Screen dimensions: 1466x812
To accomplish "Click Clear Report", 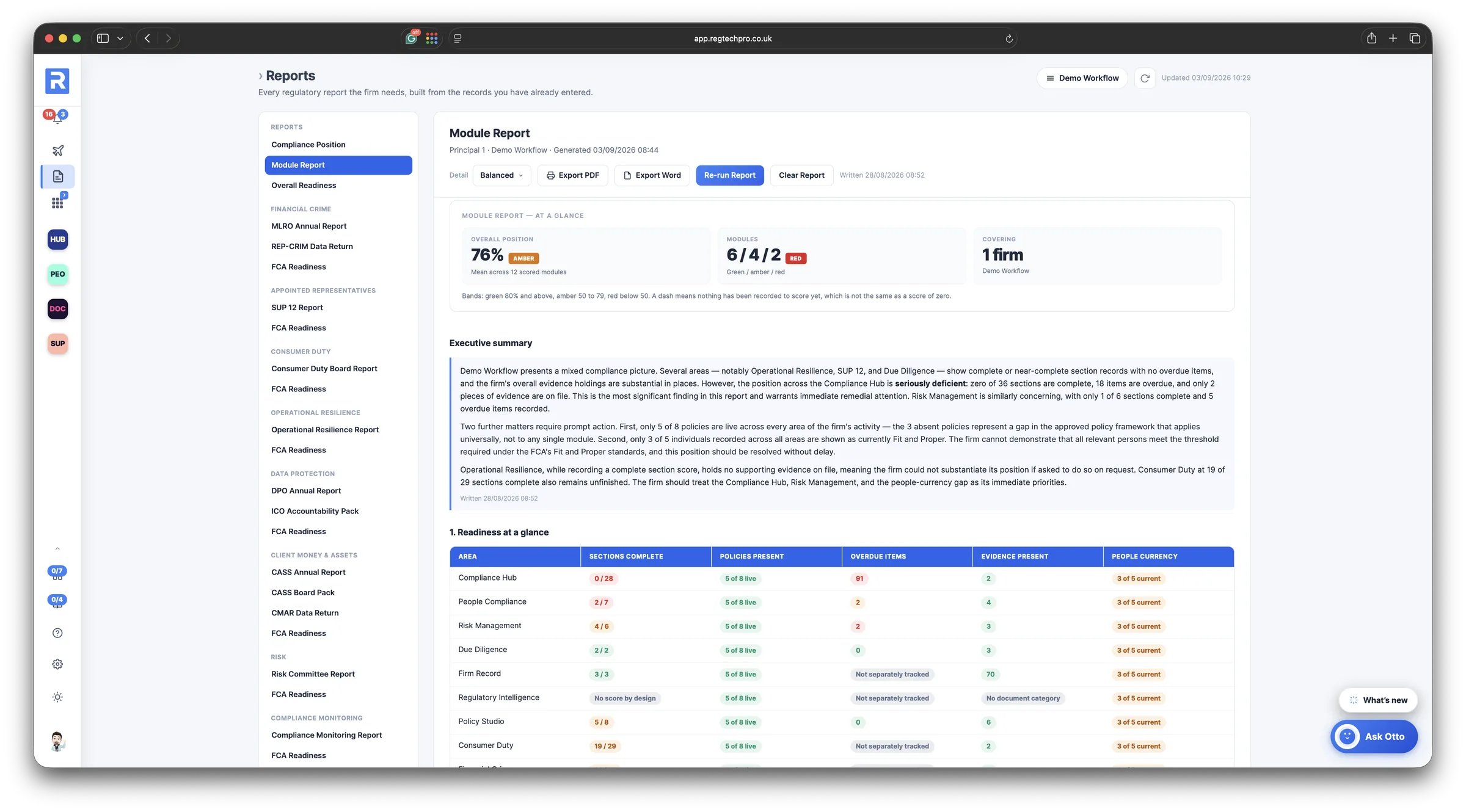I will point(801,175).
